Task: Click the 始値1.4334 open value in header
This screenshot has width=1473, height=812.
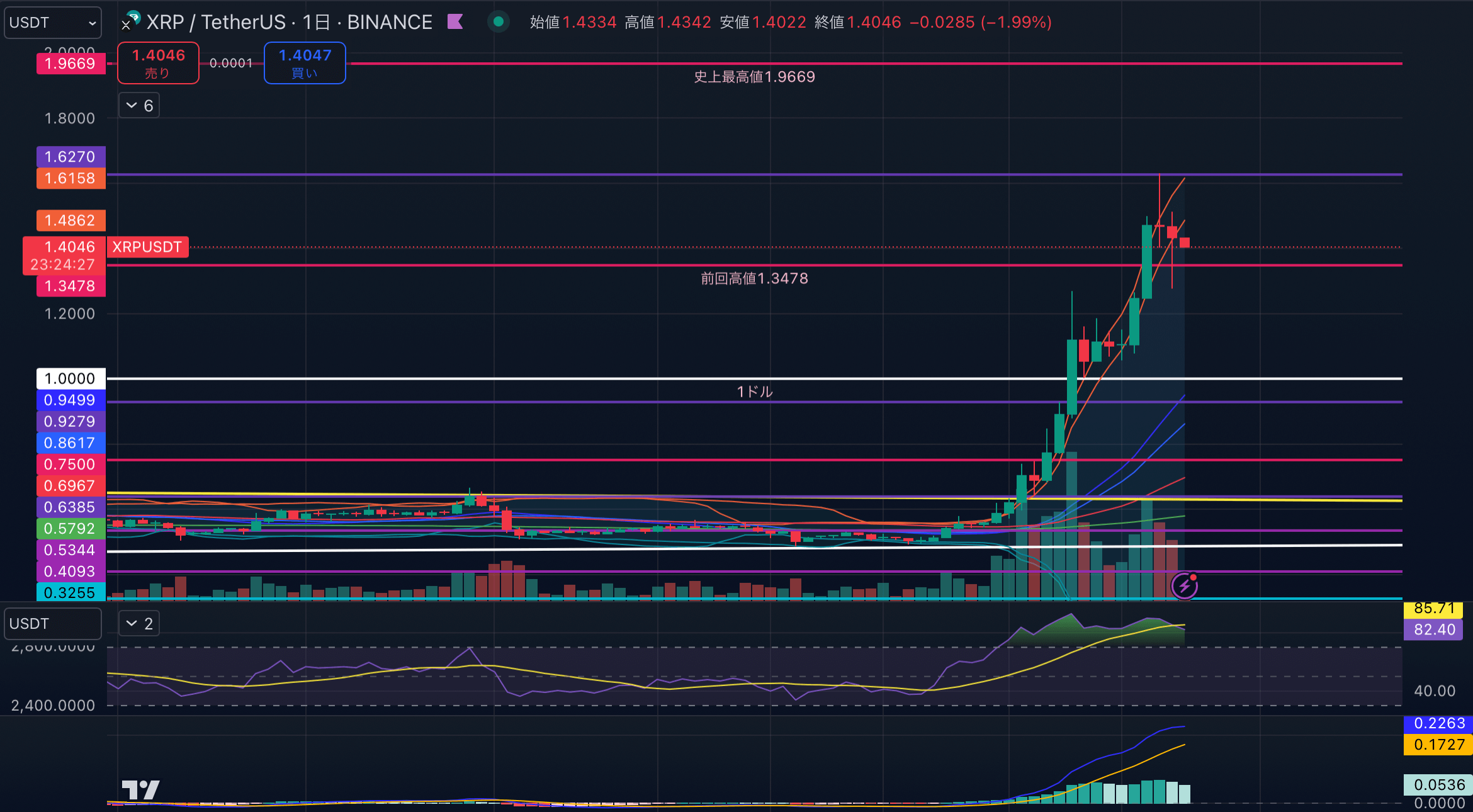Action: [x=573, y=22]
